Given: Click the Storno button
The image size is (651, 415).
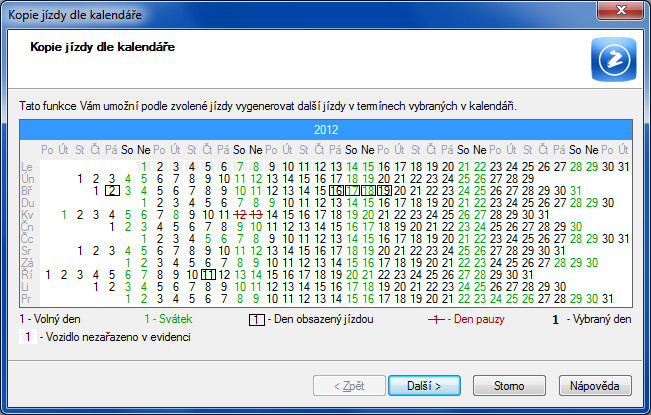Looking at the screenshot, I should pyautogui.click(x=509, y=386).
